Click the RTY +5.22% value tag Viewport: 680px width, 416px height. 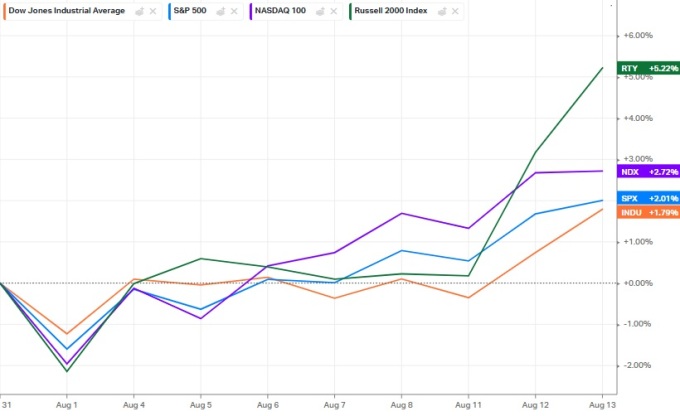pyautogui.click(x=648, y=68)
